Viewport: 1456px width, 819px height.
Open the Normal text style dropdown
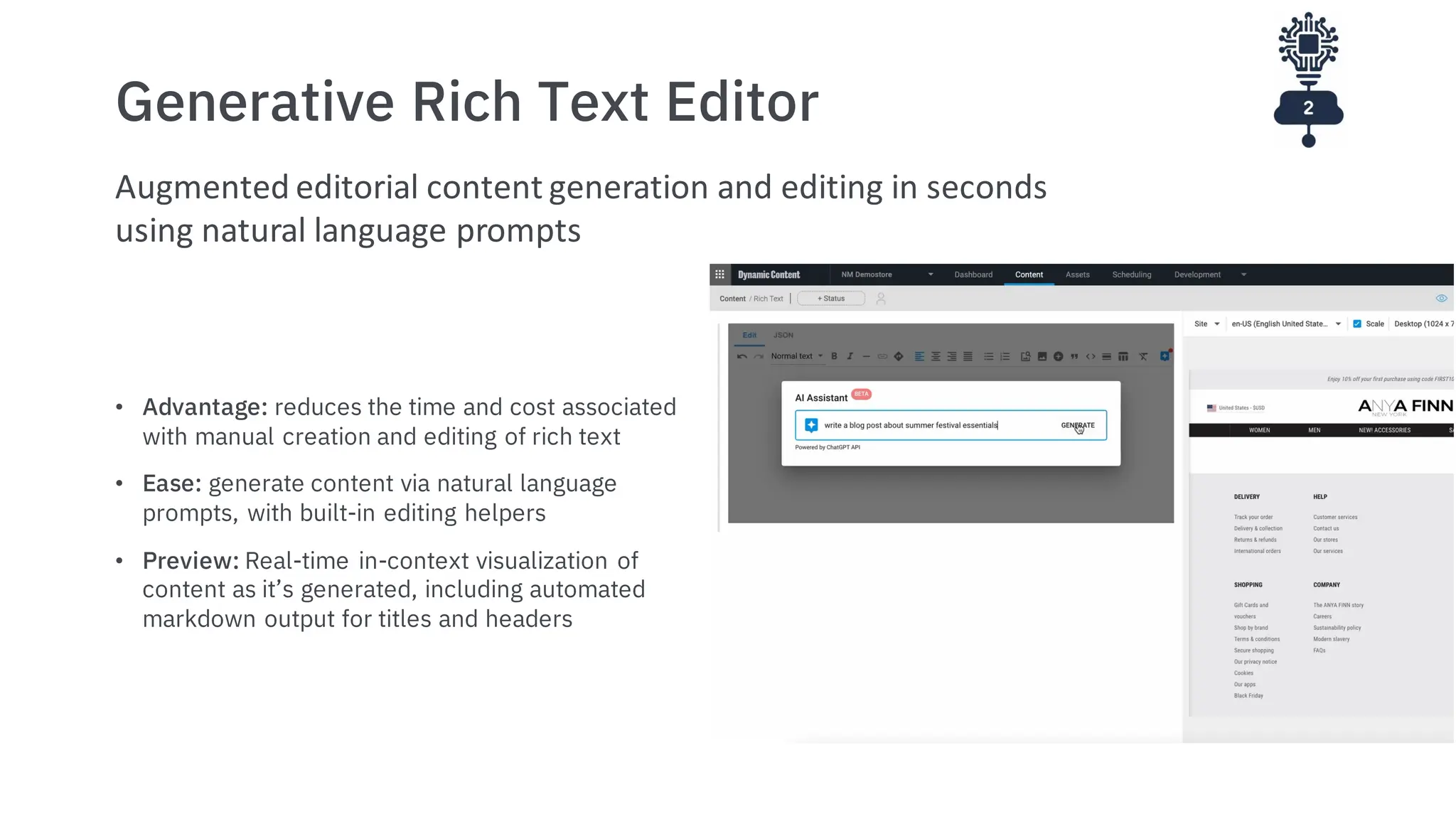pyautogui.click(x=796, y=356)
